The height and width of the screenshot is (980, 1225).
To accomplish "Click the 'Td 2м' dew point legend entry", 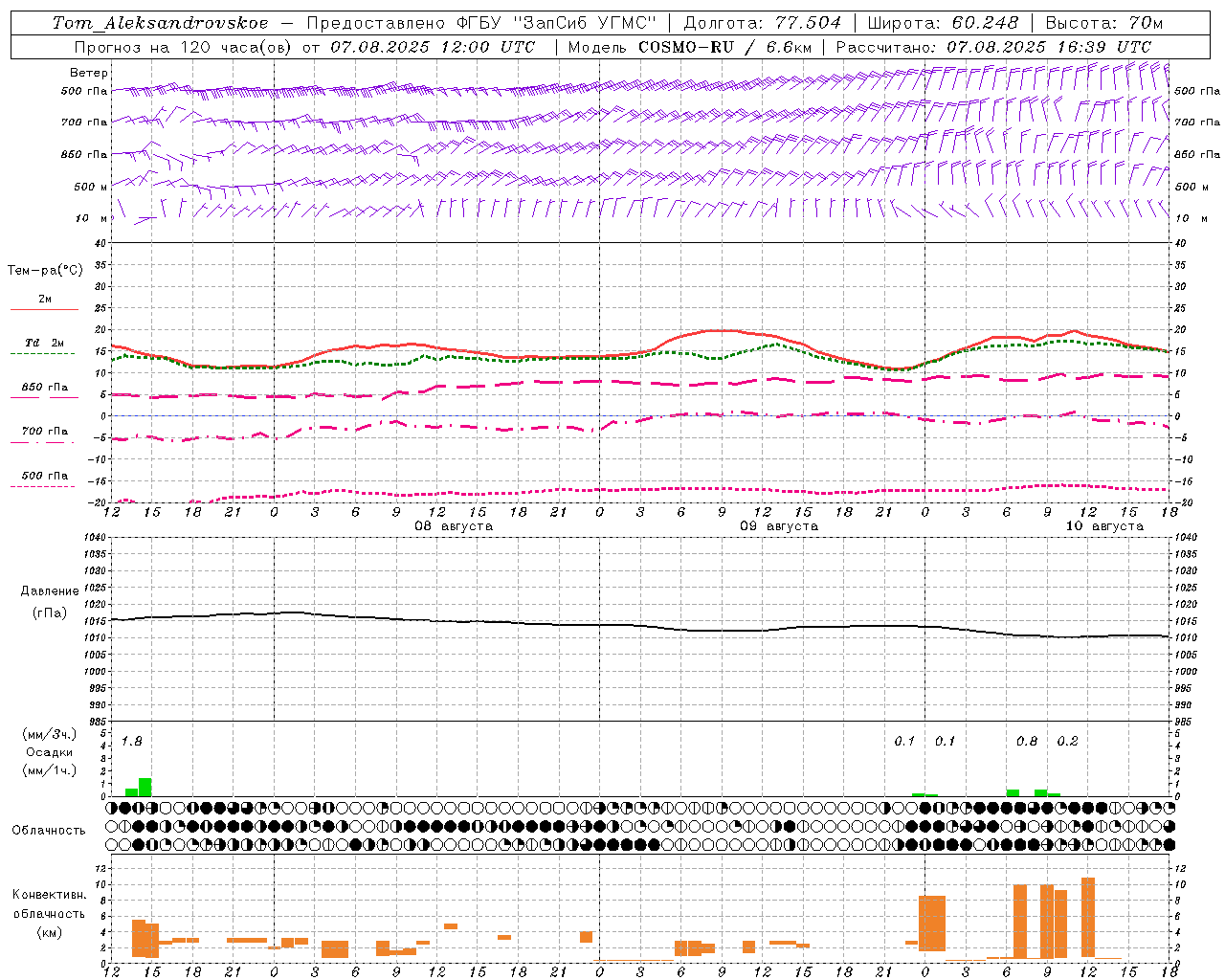I will (x=45, y=343).
